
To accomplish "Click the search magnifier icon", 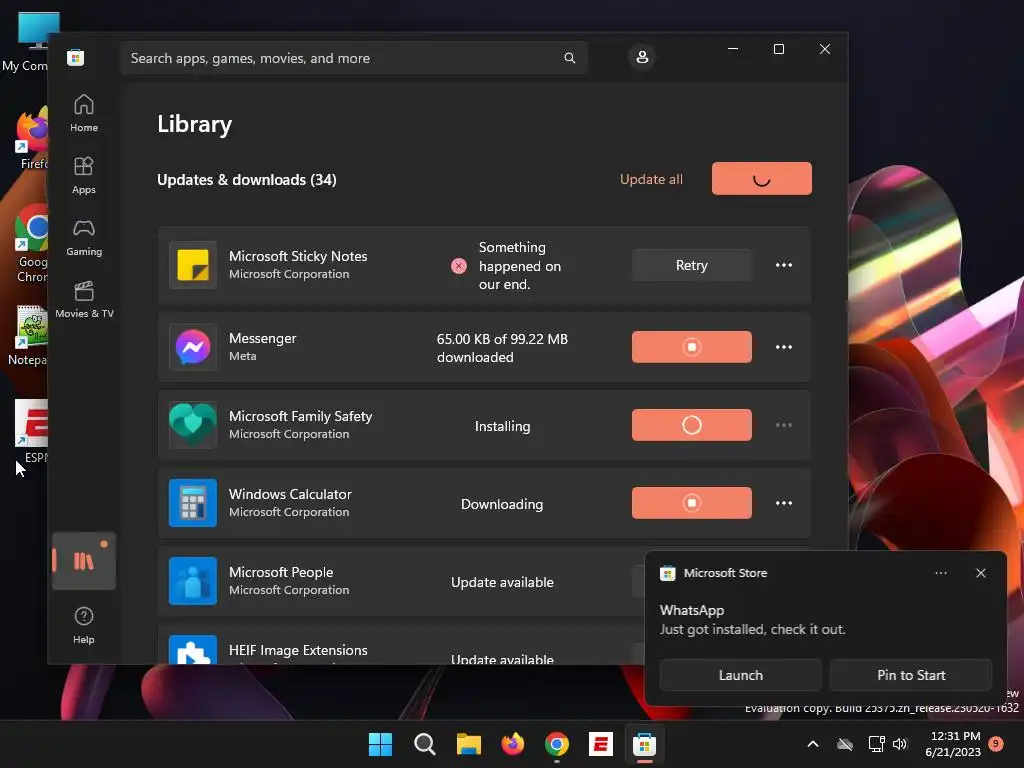I will coord(569,58).
